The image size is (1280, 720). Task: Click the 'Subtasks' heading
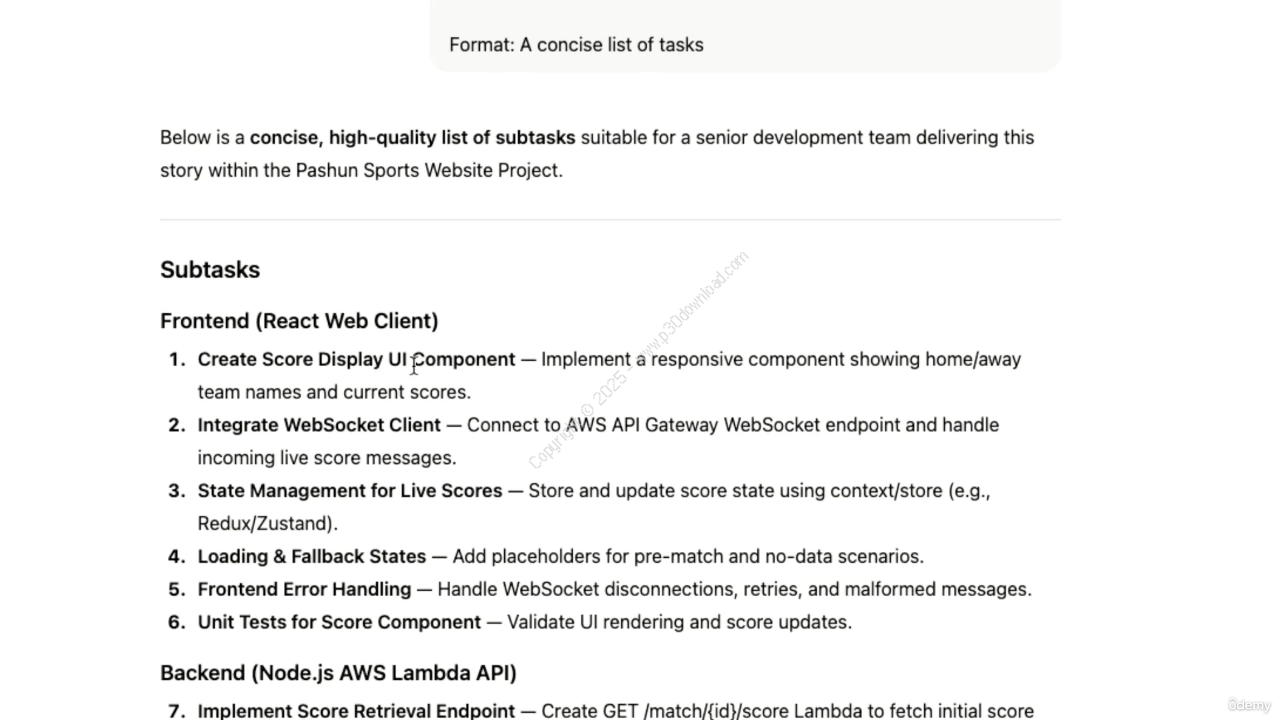[210, 270]
